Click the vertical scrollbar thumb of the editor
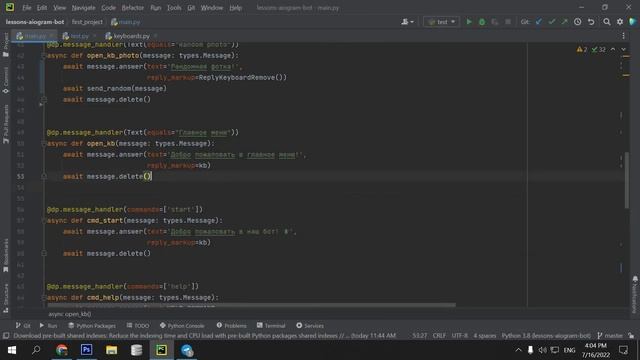This screenshot has height=360, width=640. pos(627,180)
